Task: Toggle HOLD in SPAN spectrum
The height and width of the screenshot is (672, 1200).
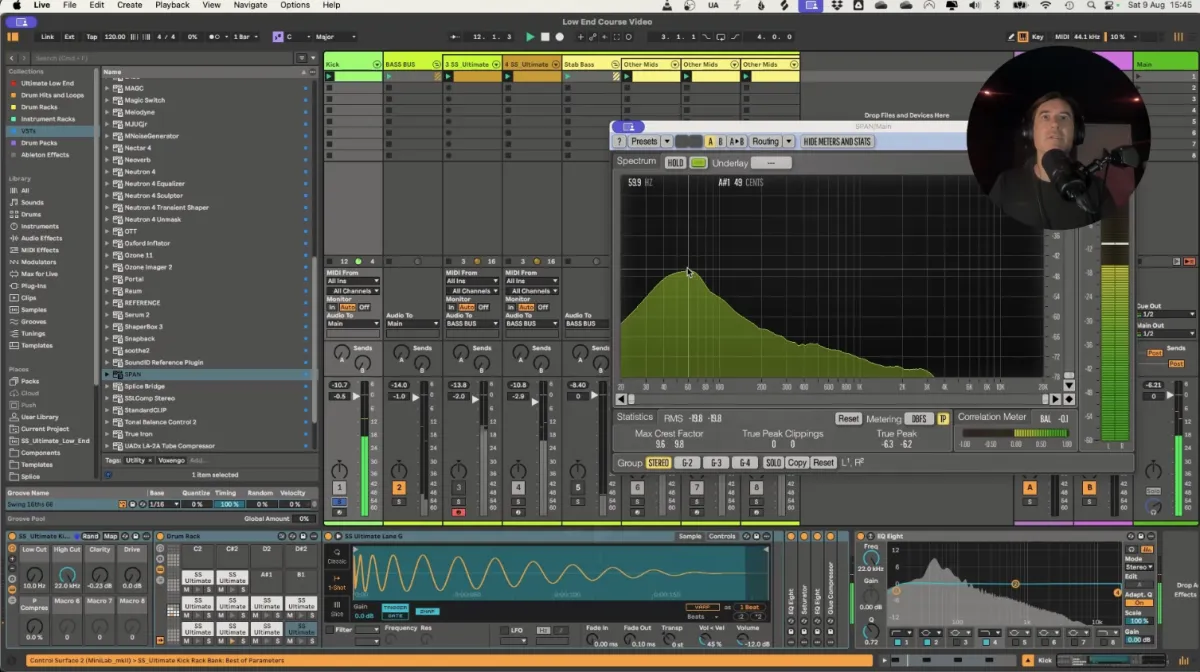Action: click(x=676, y=163)
